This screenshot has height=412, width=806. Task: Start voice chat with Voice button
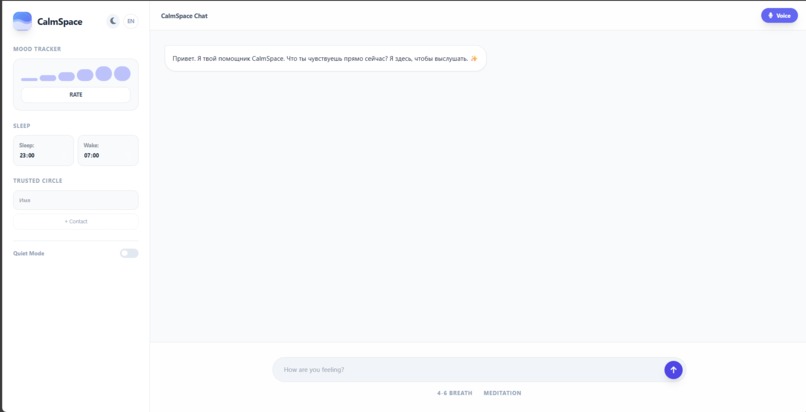pos(779,16)
